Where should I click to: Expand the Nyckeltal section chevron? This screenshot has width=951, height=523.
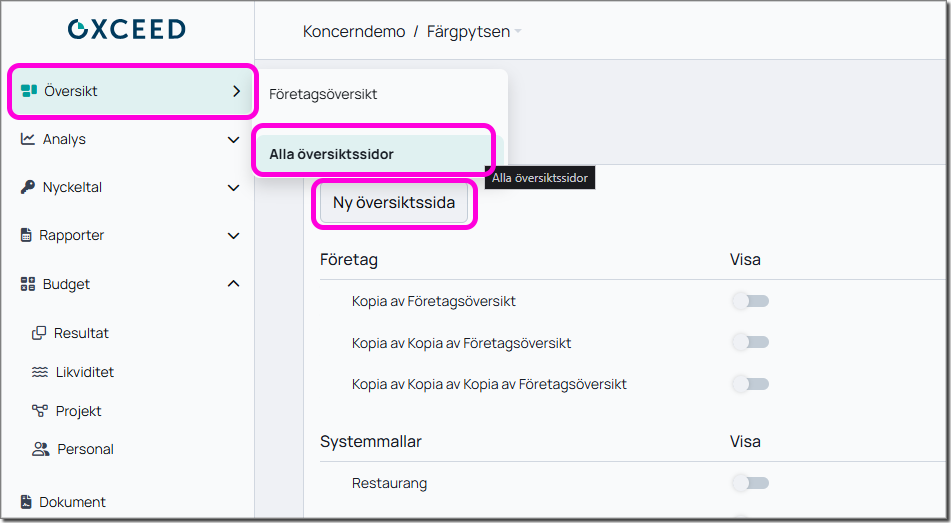pos(233,188)
